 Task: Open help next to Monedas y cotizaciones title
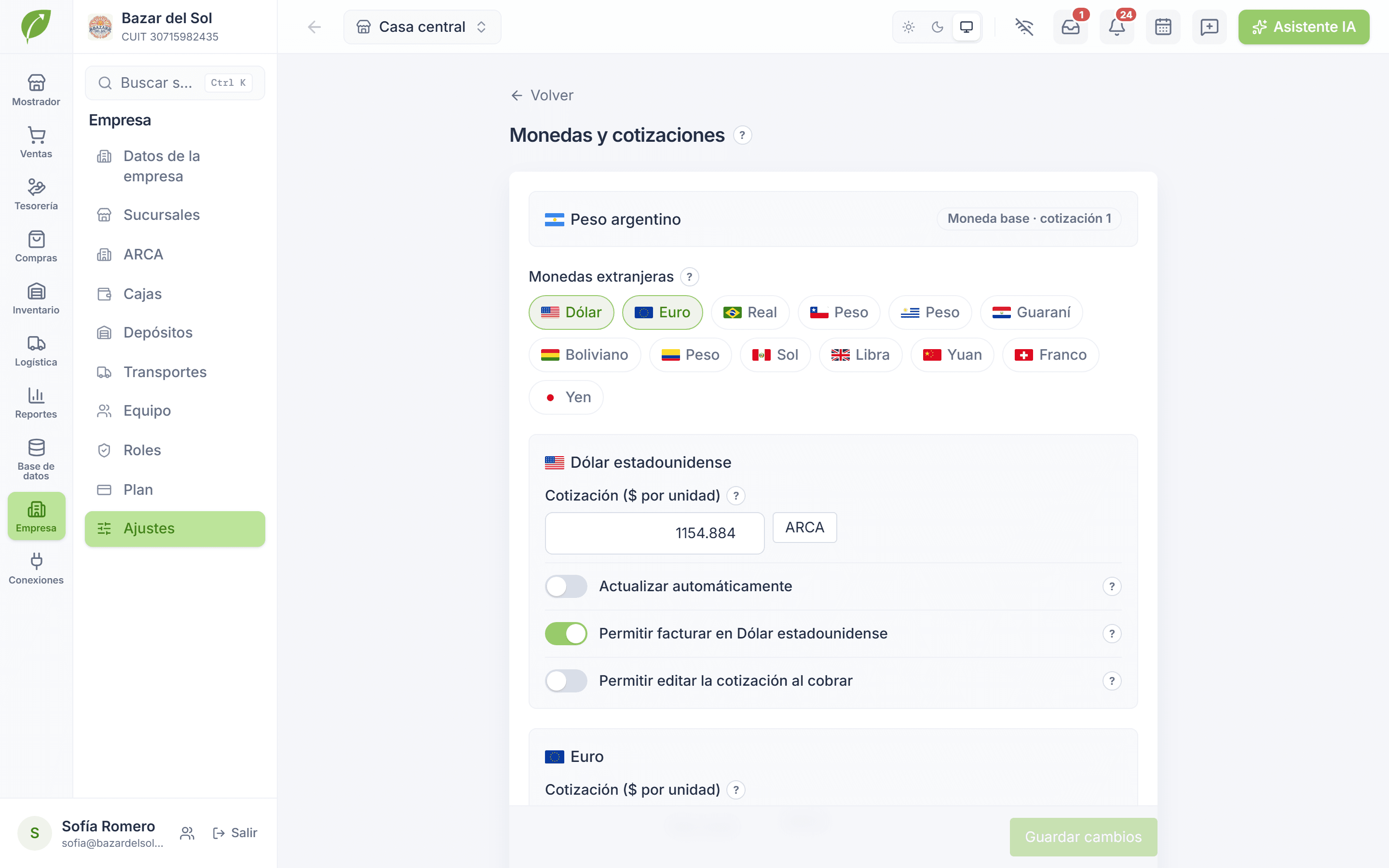click(742, 136)
